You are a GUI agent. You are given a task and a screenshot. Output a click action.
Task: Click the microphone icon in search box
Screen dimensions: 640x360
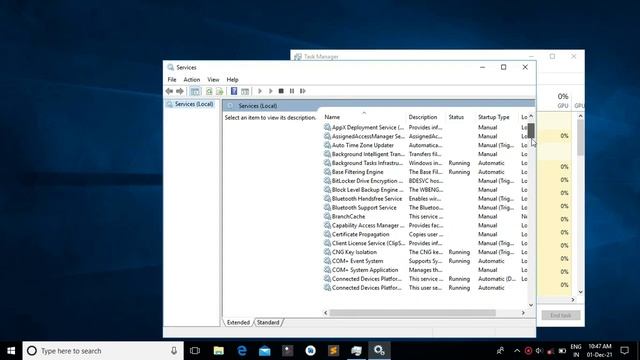coord(174,351)
